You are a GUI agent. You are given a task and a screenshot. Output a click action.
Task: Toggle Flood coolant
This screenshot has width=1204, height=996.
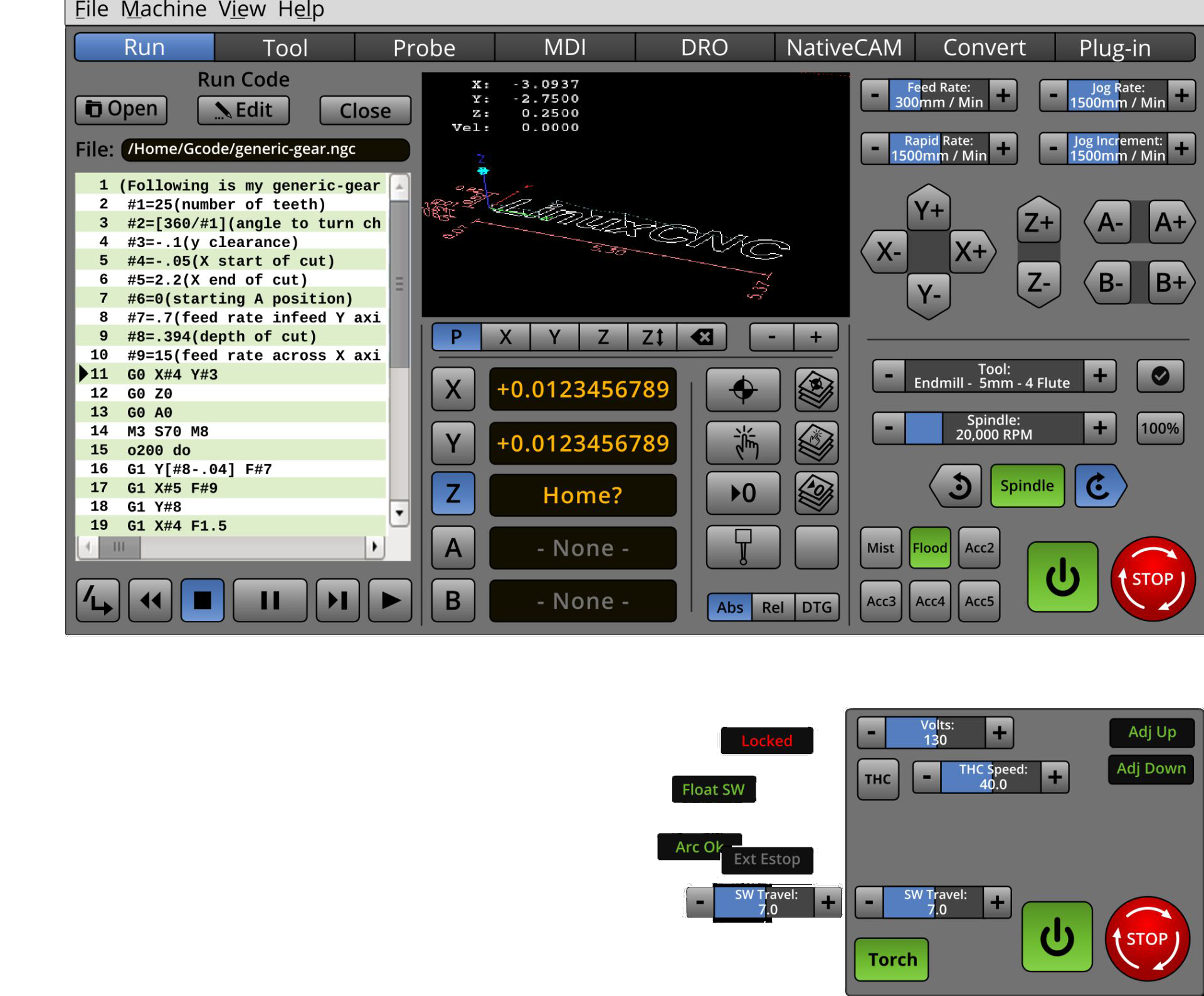click(929, 548)
